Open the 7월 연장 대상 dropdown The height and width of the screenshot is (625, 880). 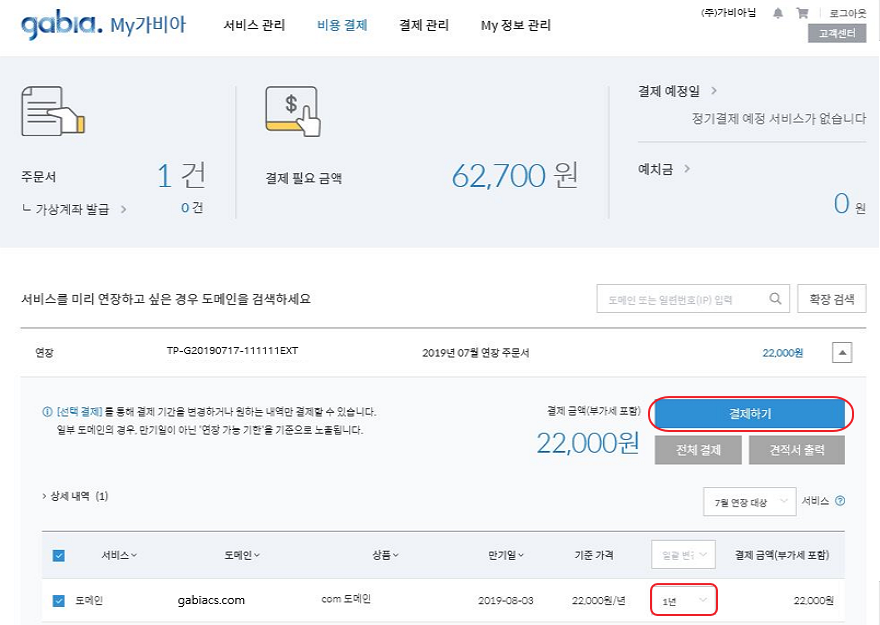point(749,502)
